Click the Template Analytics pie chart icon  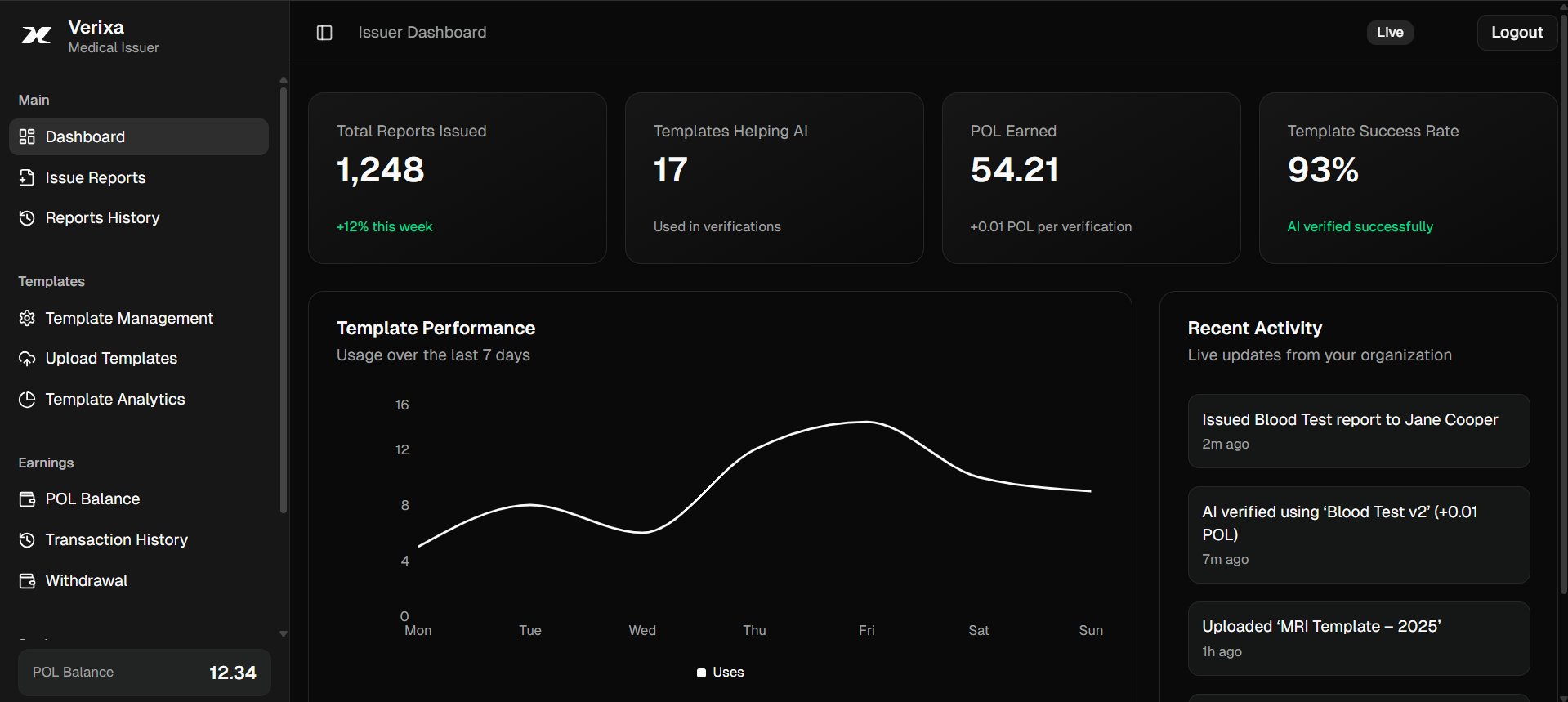(27, 399)
